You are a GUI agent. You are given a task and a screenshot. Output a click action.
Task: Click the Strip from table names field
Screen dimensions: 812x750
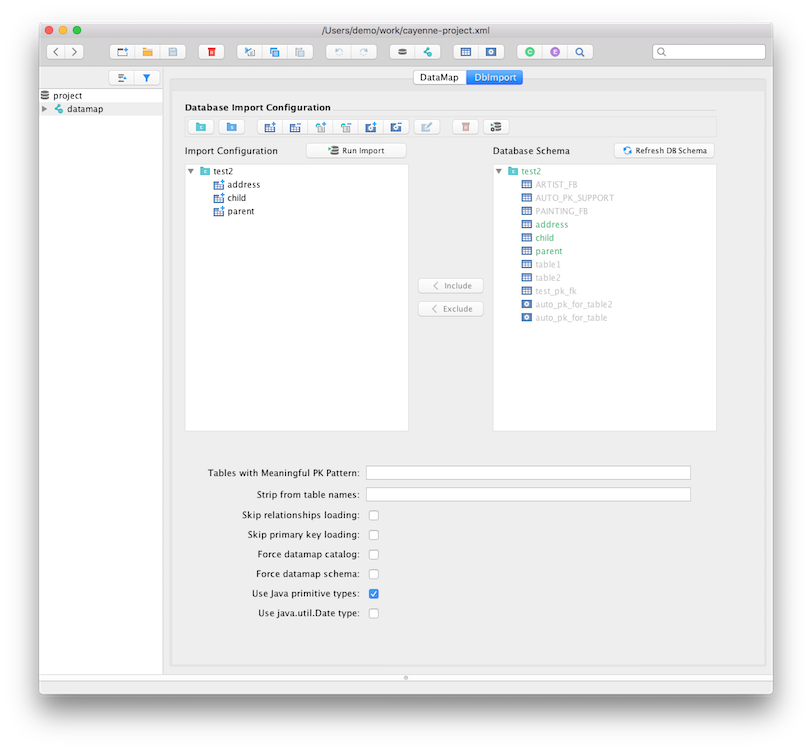click(528, 494)
